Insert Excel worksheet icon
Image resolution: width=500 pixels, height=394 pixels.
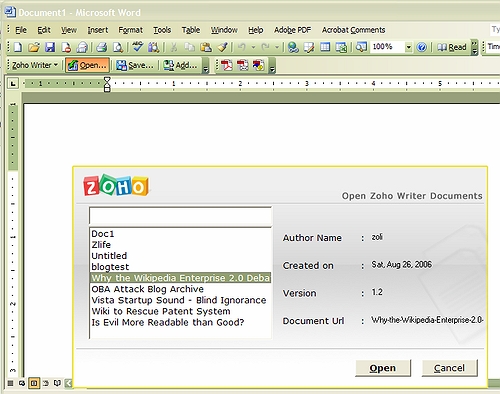(341, 47)
